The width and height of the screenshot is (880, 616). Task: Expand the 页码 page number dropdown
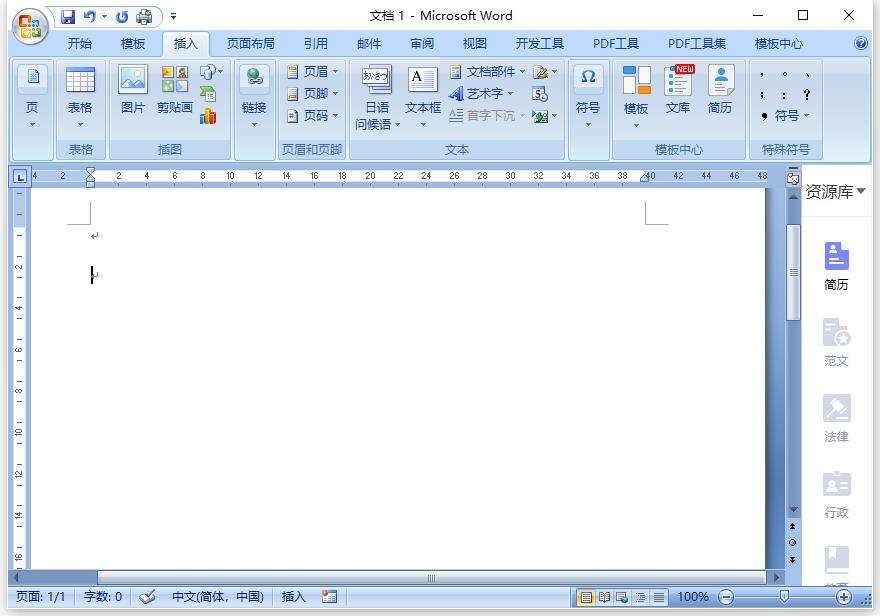(x=313, y=116)
